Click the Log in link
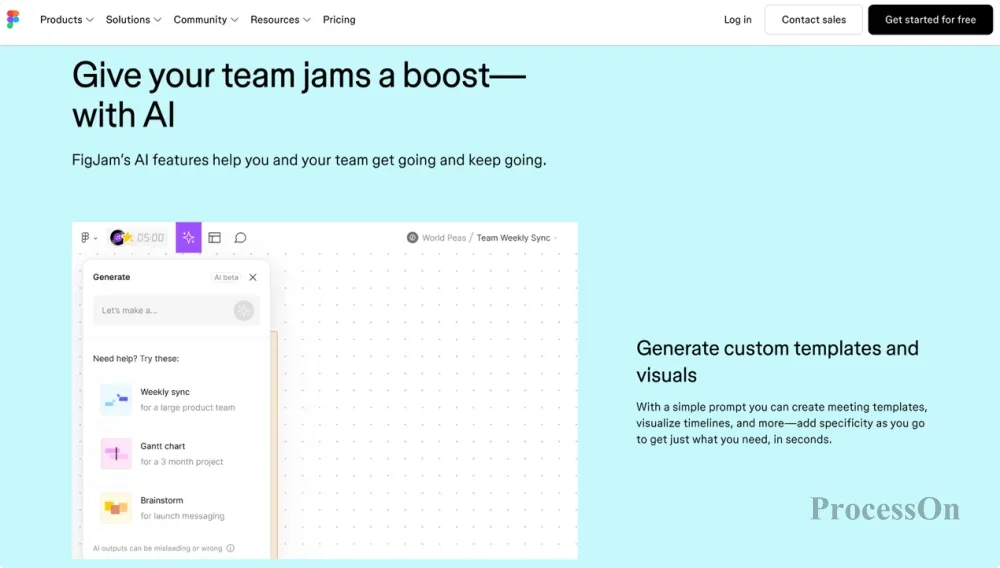The width and height of the screenshot is (1000, 568). pyautogui.click(x=737, y=20)
